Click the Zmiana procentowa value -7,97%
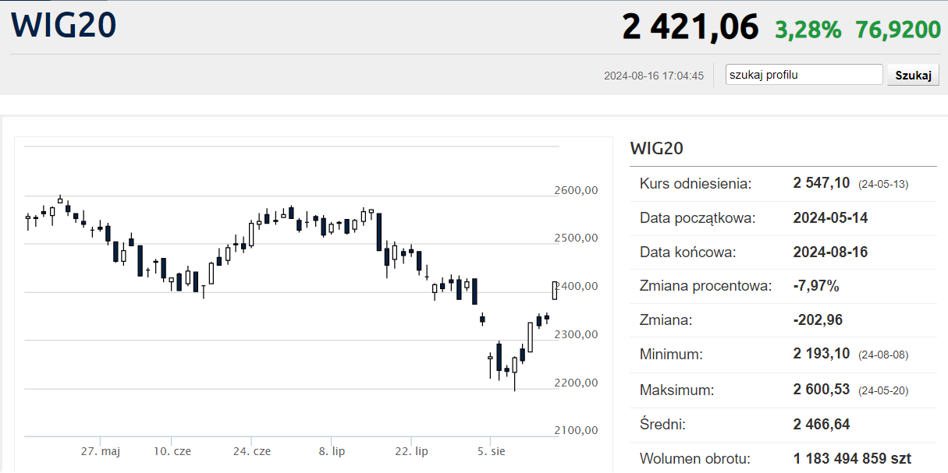The height and width of the screenshot is (473, 948). click(816, 286)
